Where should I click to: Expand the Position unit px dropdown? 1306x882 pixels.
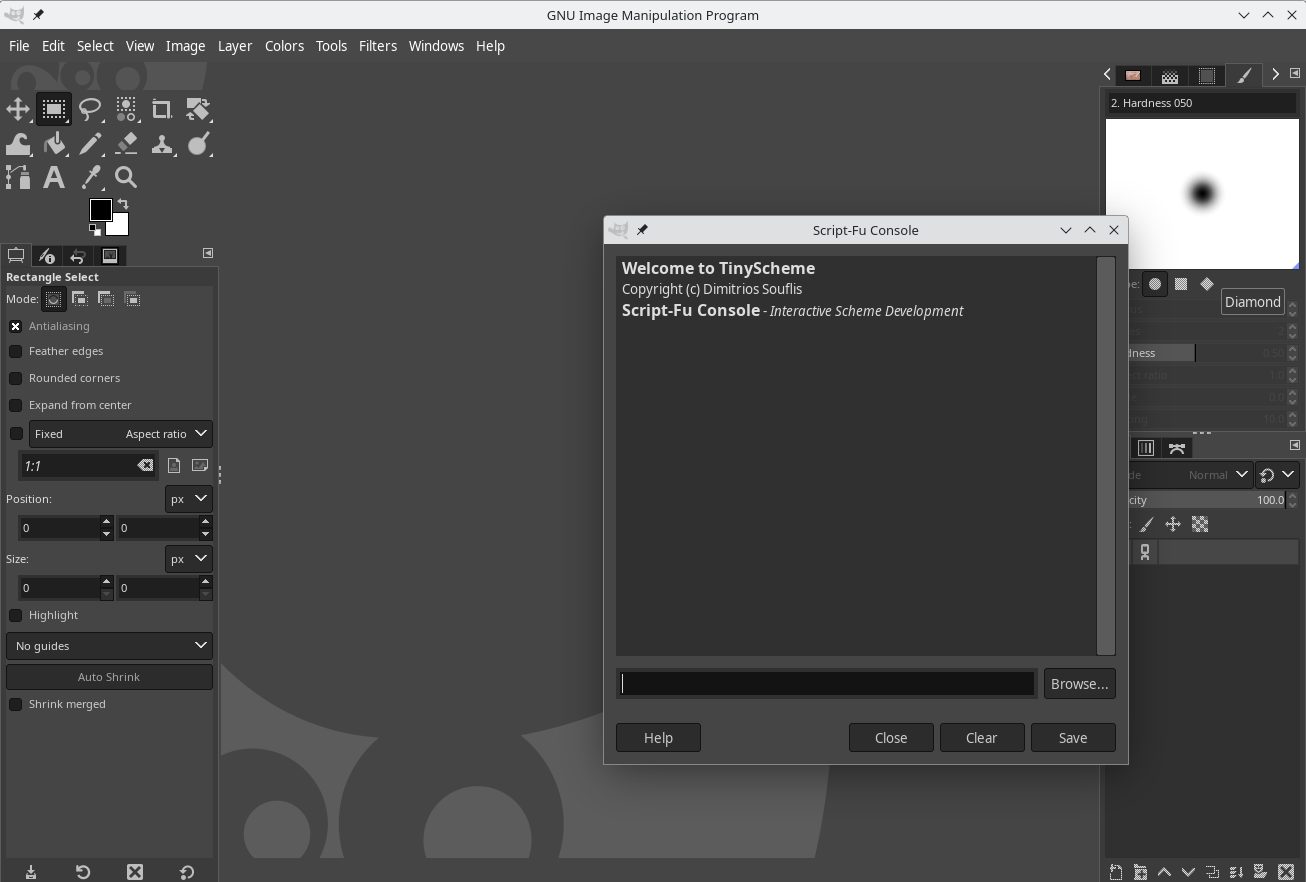point(187,498)
